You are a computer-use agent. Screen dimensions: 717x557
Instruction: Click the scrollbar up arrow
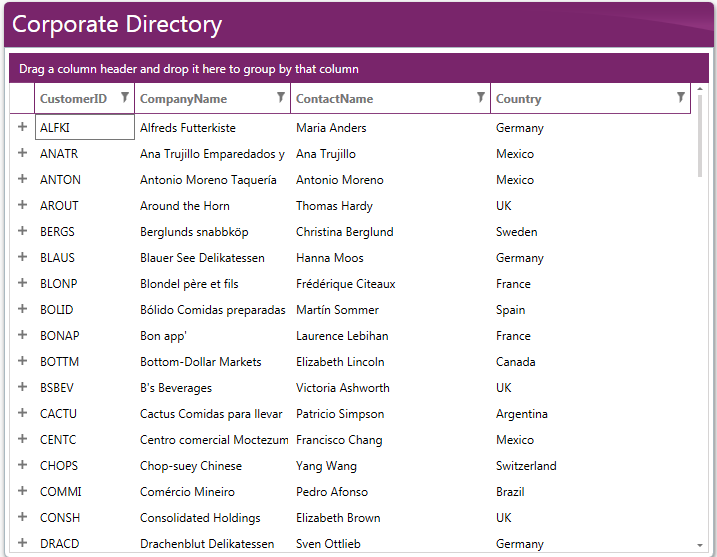click(x=699, y=90)
